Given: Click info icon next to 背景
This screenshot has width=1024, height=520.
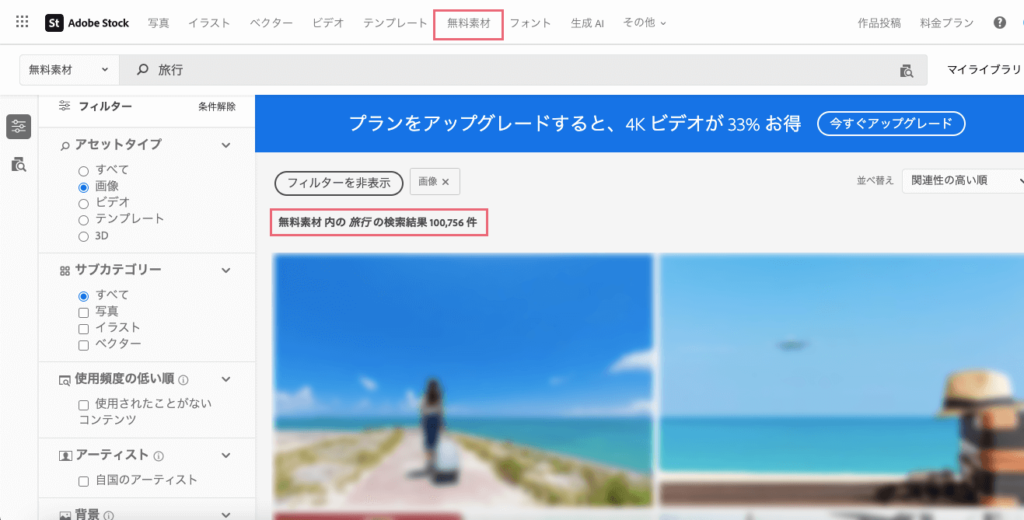Looking at the screenshot, I should click(108, 515).
